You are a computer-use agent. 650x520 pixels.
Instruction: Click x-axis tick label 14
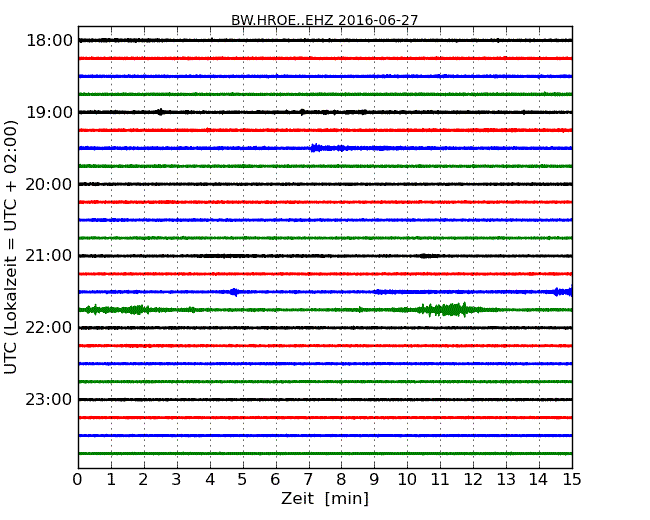point(539,480)
